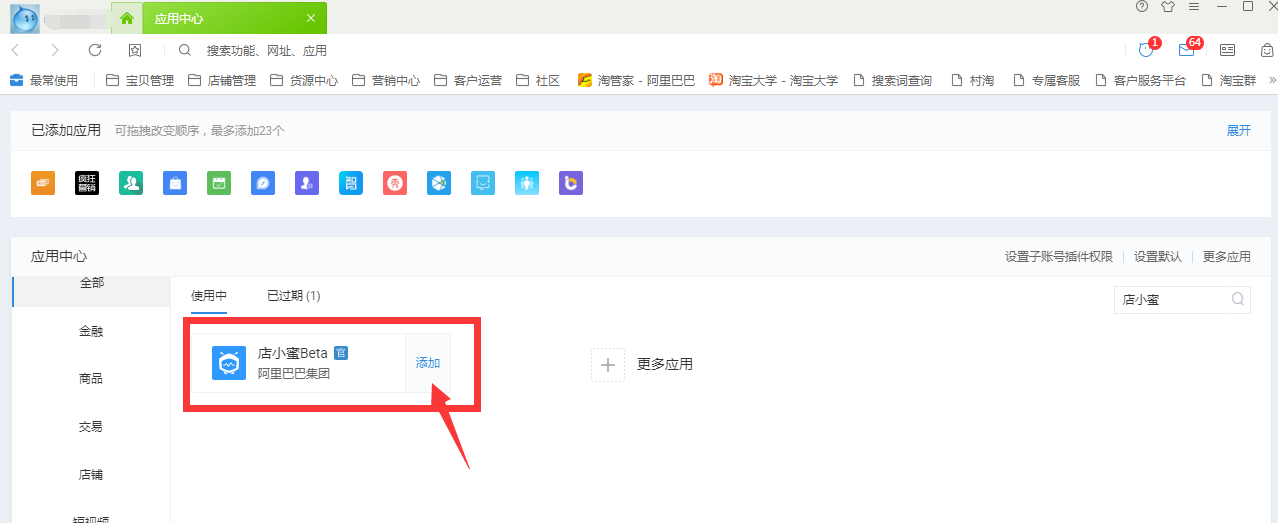Open the orange coupon app icon
The image size is (1278, 523).
(x=43, y=183)
